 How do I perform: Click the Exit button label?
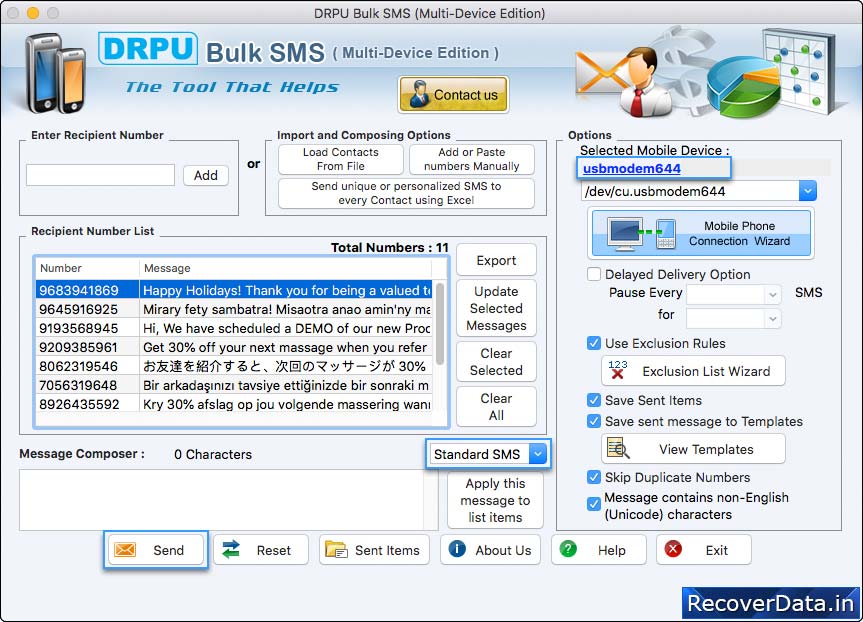[x=717, y=550]
